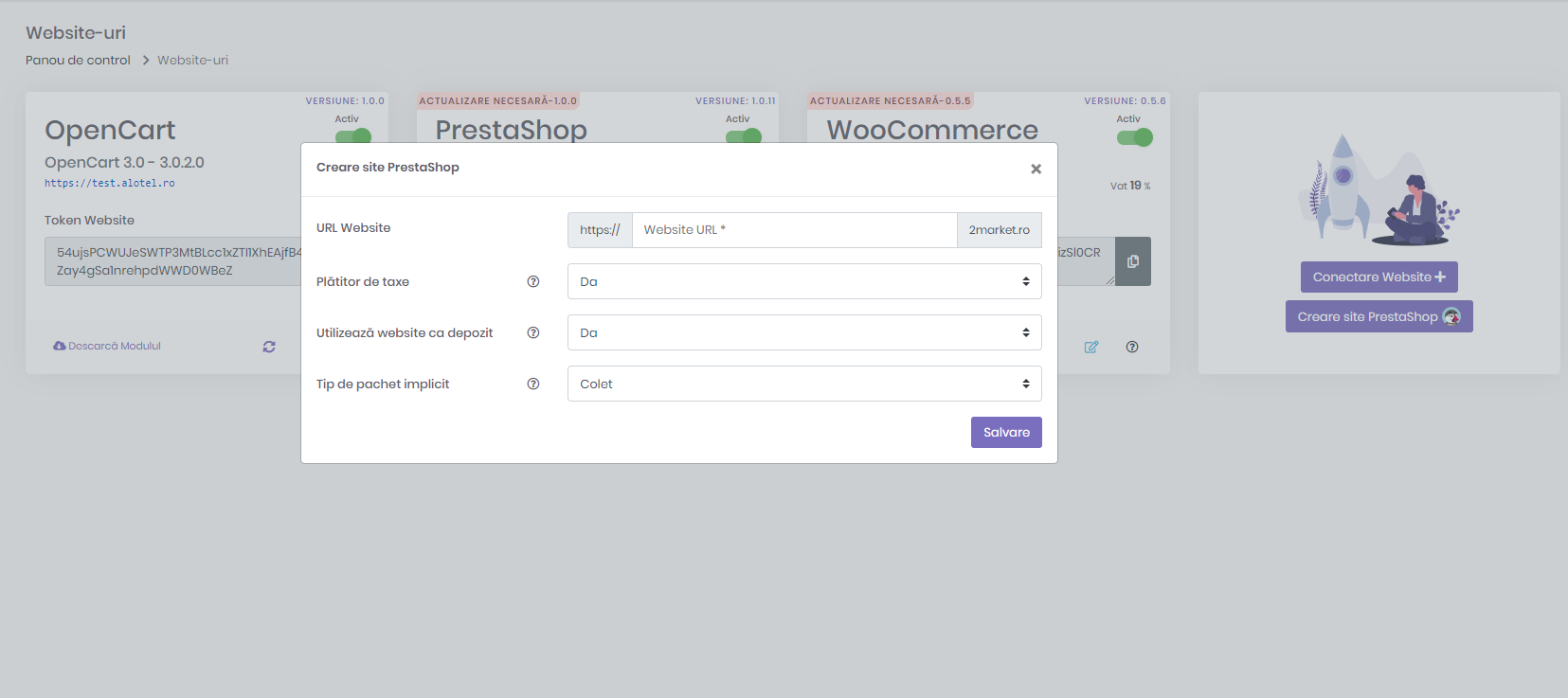The image size is (1568, 698).
Task: Click the OpenCart refresh sync icon
Action: (269, 347)
